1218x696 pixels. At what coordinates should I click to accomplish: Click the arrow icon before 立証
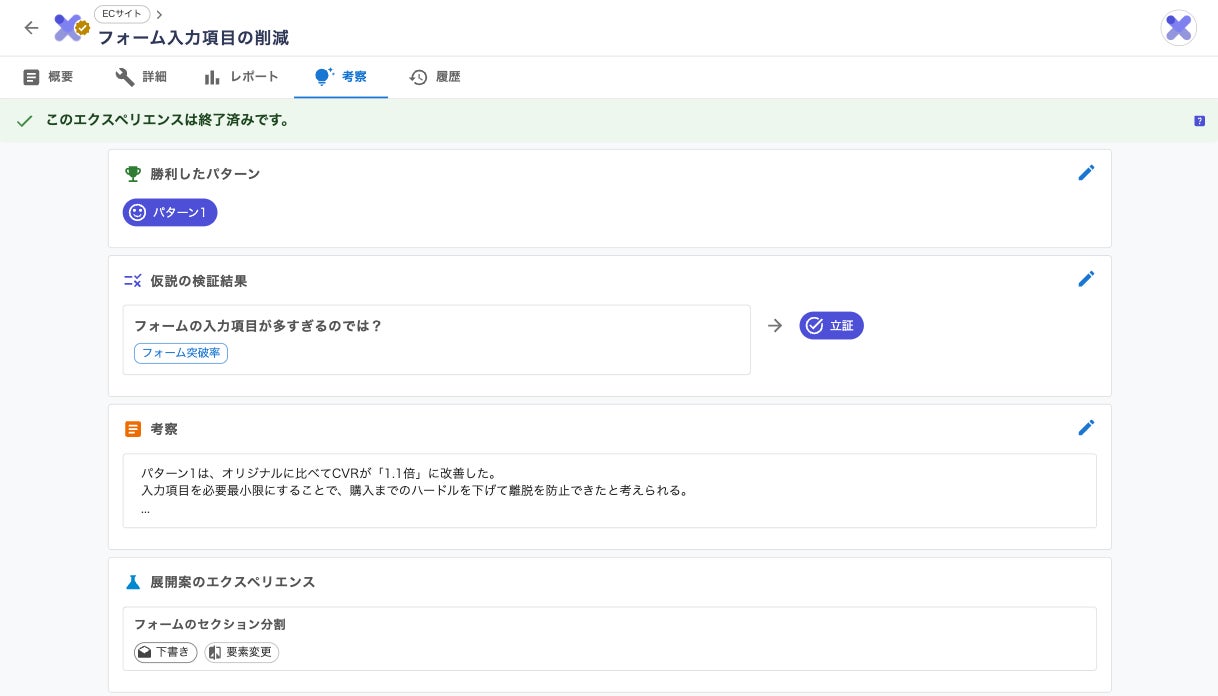(x=775, y=326)
